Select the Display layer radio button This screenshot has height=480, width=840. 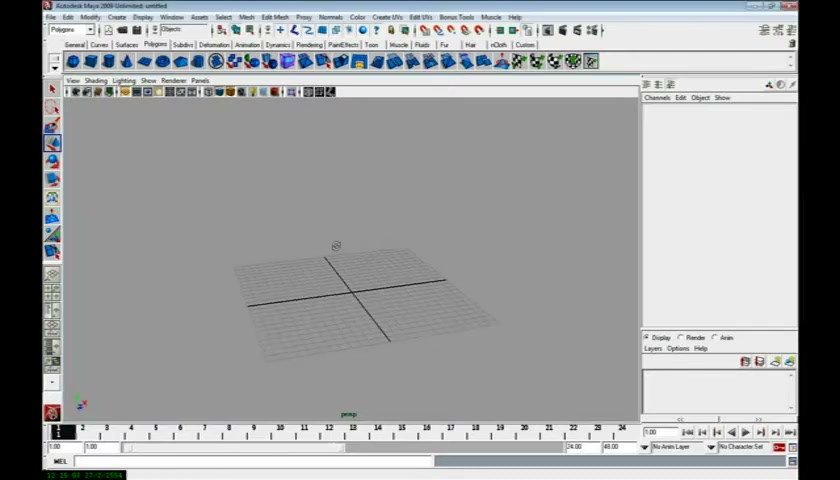647,338
